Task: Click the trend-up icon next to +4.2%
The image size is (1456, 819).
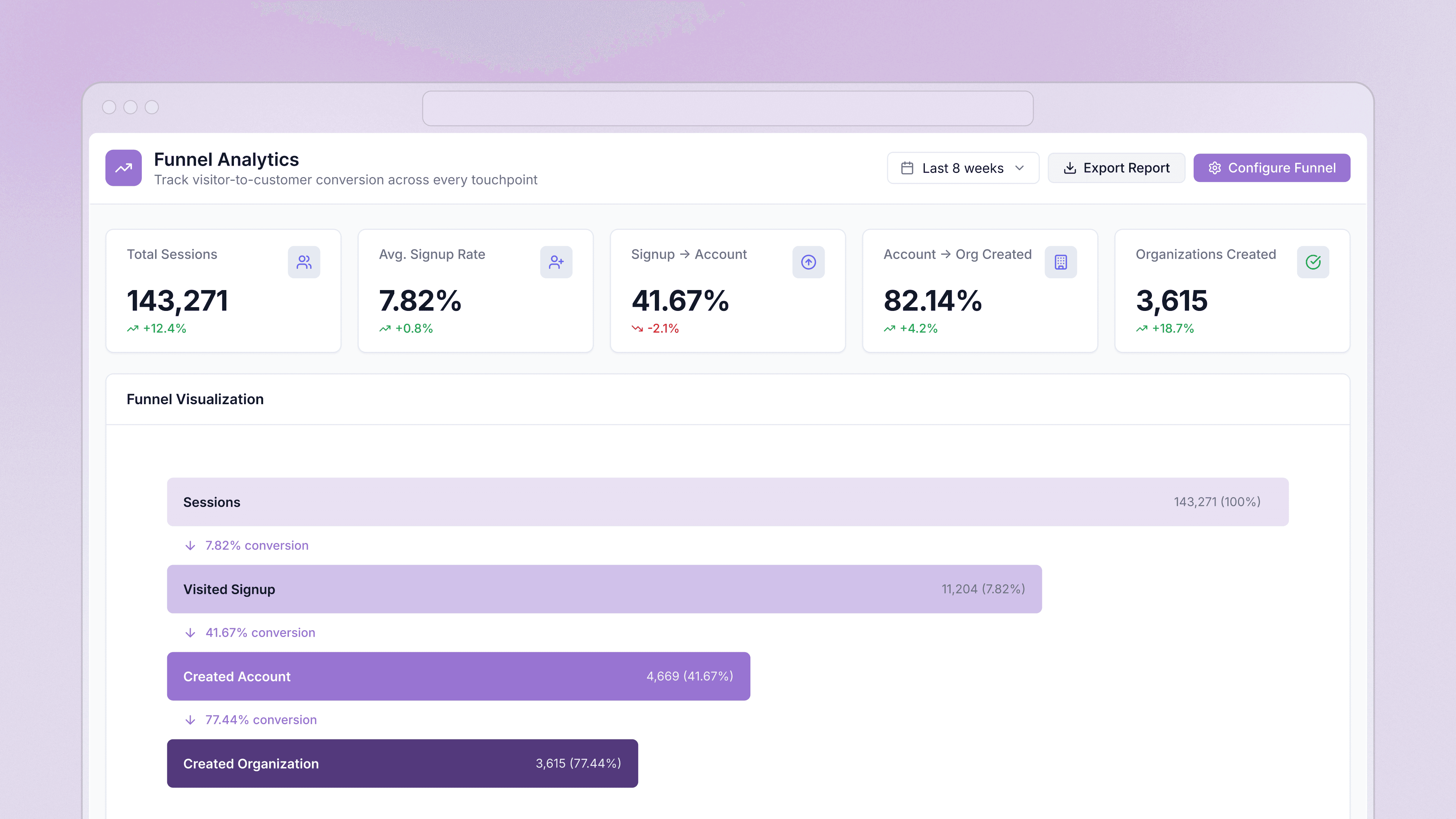Action: pyautogui.click(x=889, y=328)
